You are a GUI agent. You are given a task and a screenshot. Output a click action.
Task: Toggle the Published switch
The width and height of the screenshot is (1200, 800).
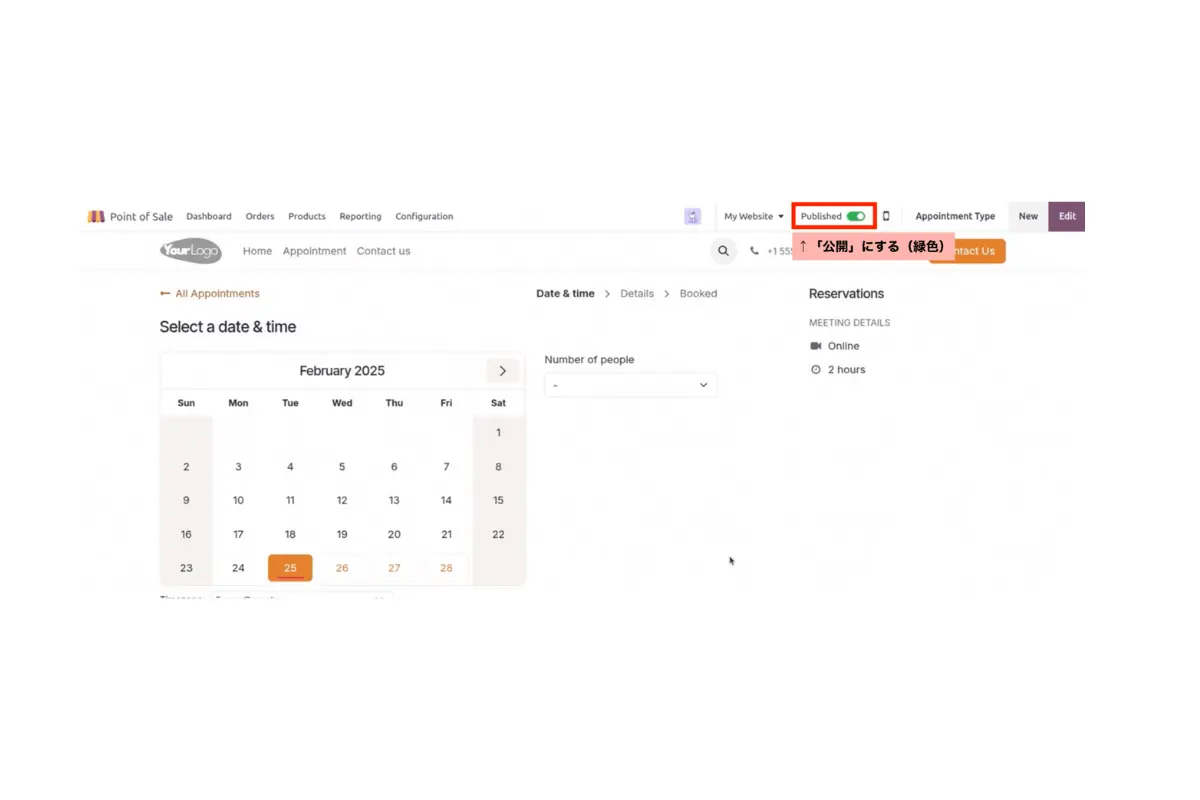click(x=855, y=216)
